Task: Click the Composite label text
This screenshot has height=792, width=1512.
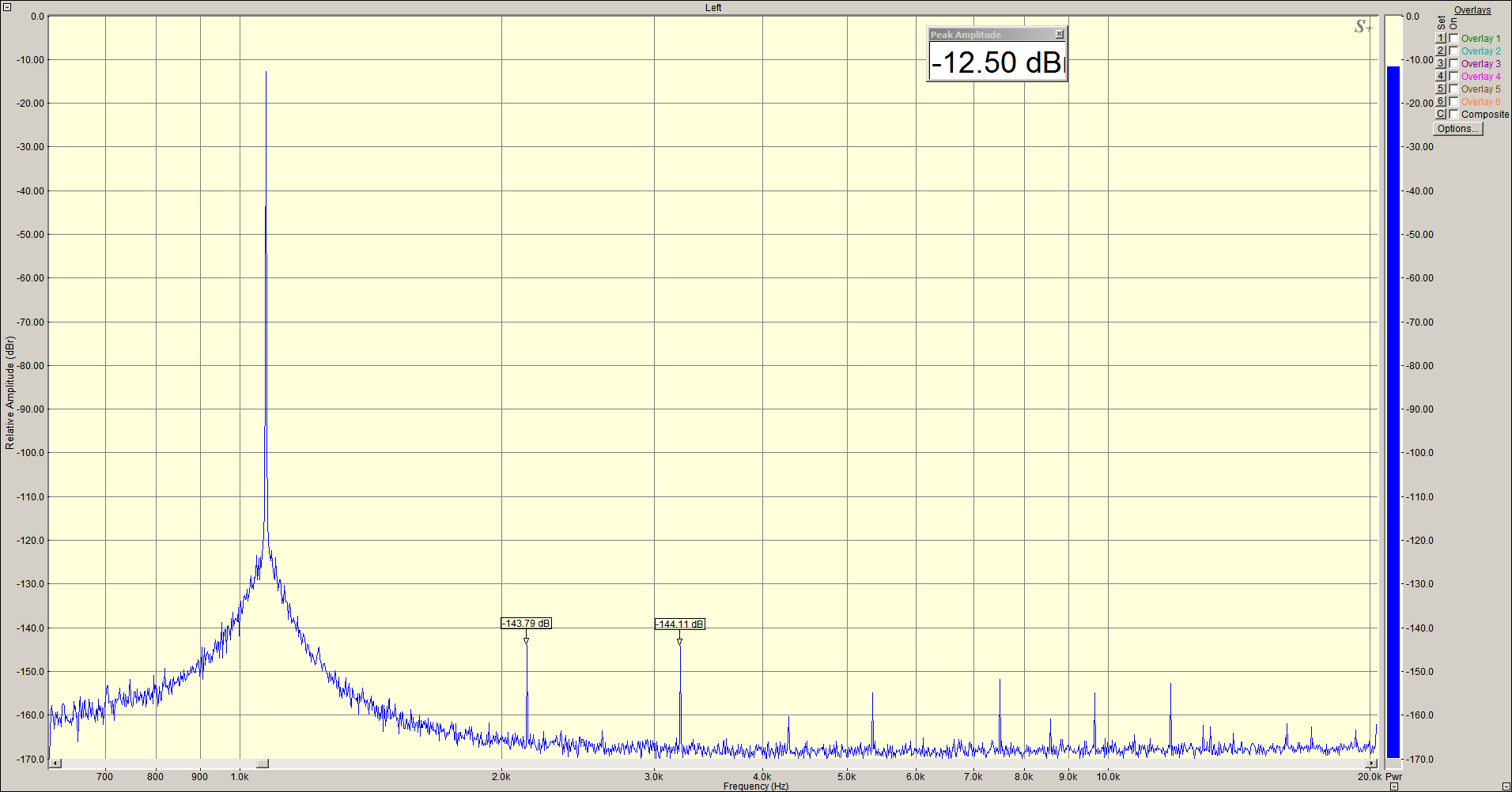Action: (x=1485, y=115)
